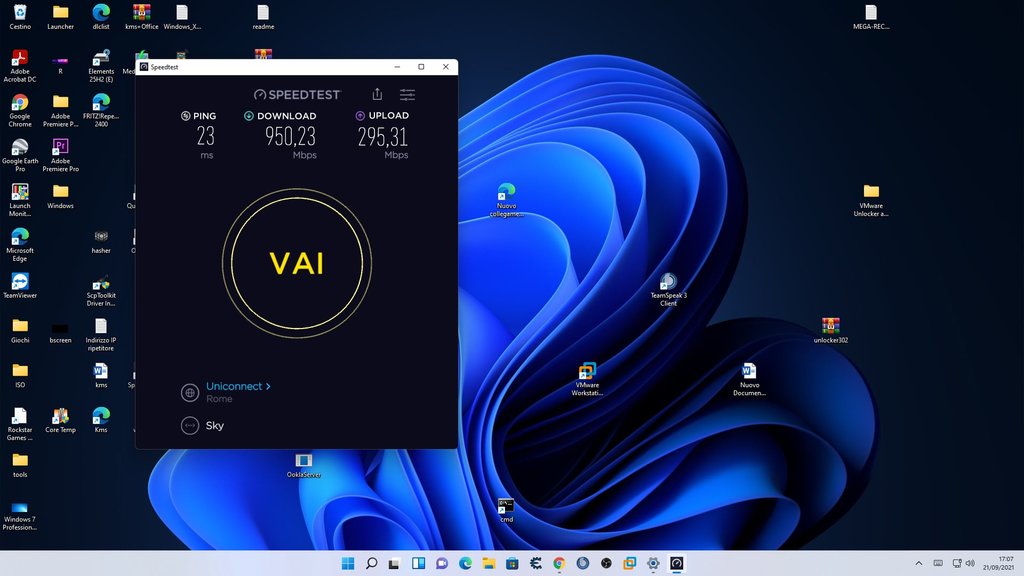Select the TeamSpeak 3 Client desktop shortcut
Viewport: 1024px width, 576px height.
tap(668, 283)
